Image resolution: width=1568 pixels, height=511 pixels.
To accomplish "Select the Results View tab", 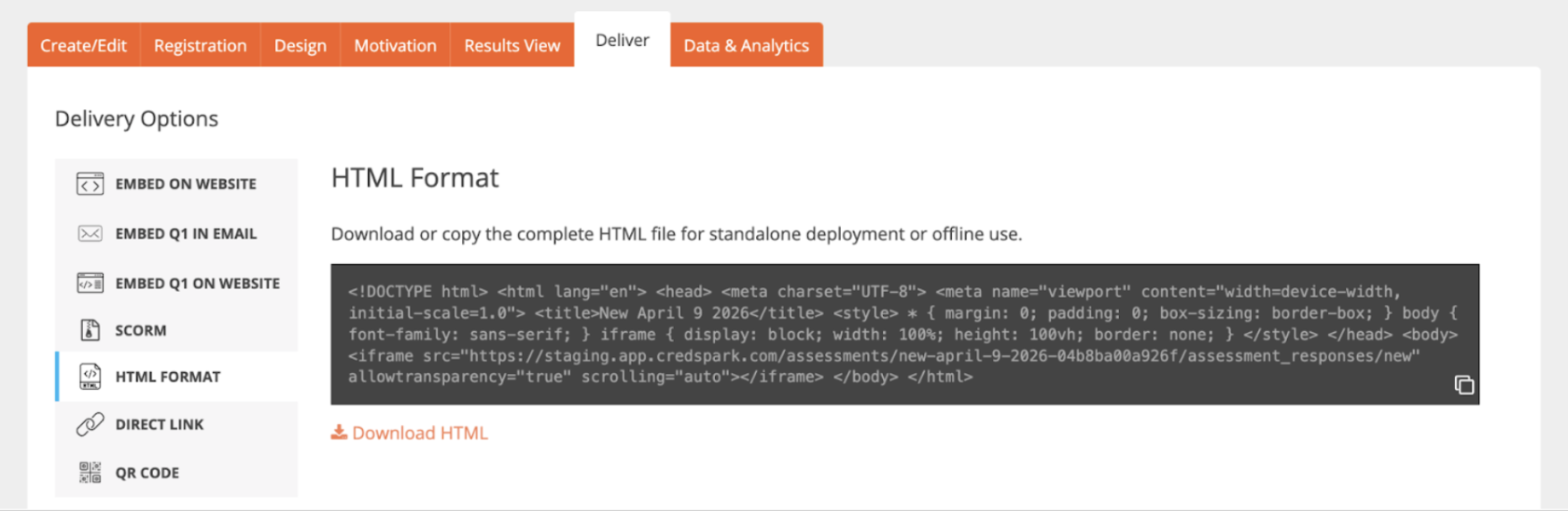I will point(511,45).
